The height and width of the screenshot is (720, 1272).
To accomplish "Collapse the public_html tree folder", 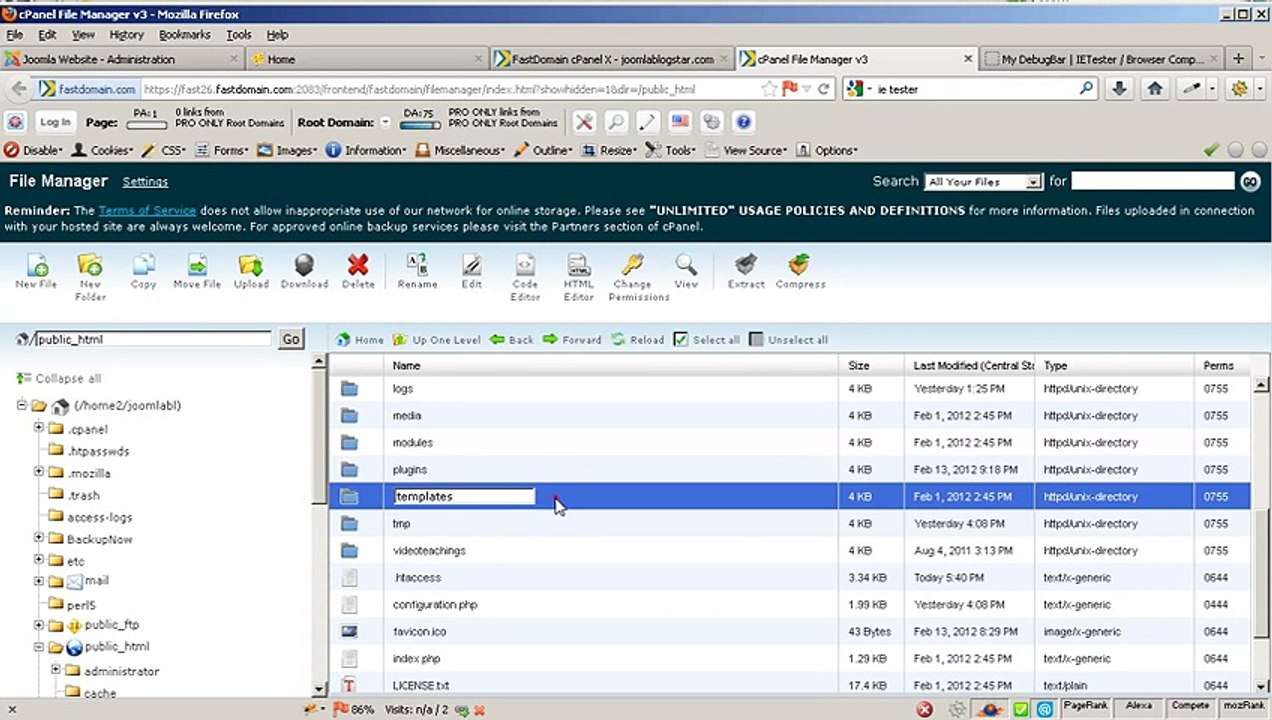I will click(39, 646).
